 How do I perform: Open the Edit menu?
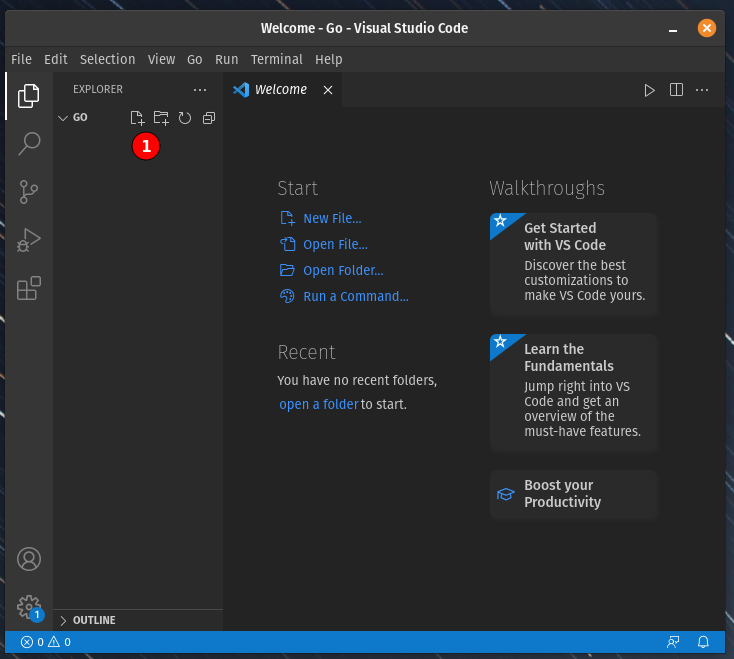click(x=56, y=59)
